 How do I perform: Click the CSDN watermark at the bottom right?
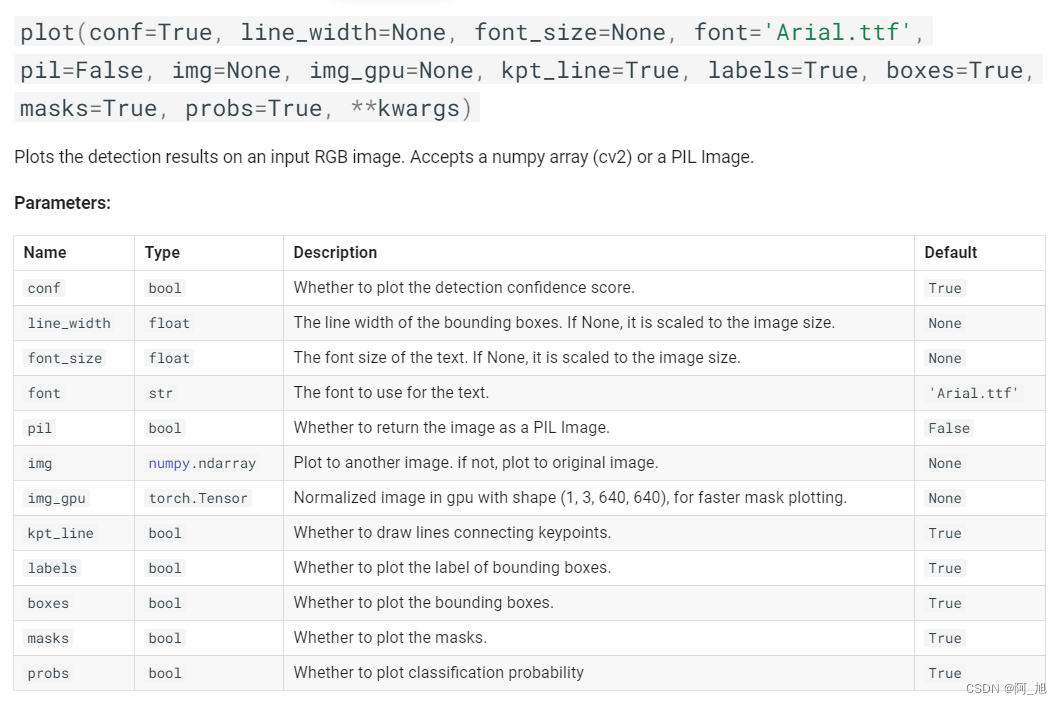tap(1006, 688)
